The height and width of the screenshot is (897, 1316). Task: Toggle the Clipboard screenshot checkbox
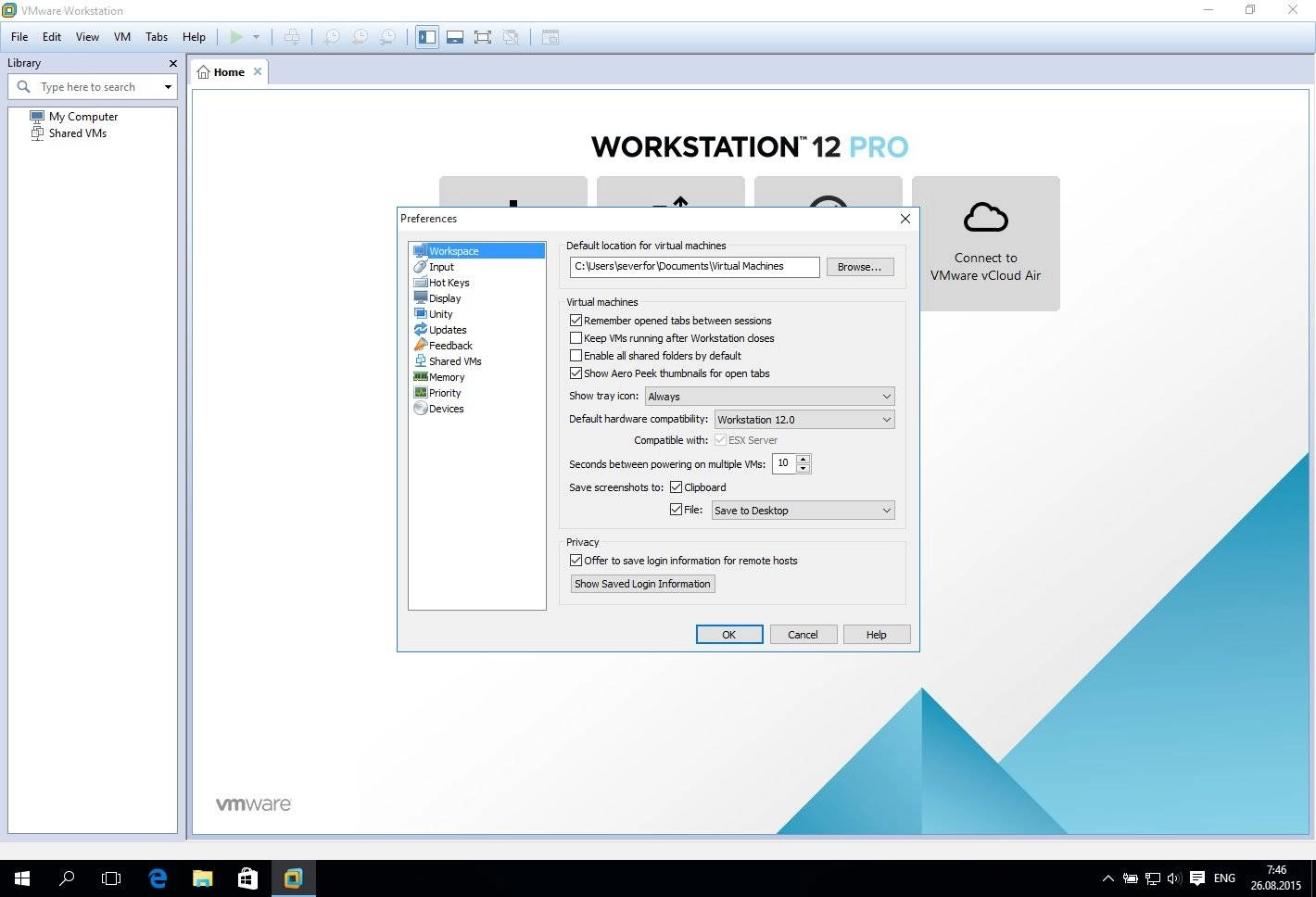pyautogui.click(x=676, y=487)
